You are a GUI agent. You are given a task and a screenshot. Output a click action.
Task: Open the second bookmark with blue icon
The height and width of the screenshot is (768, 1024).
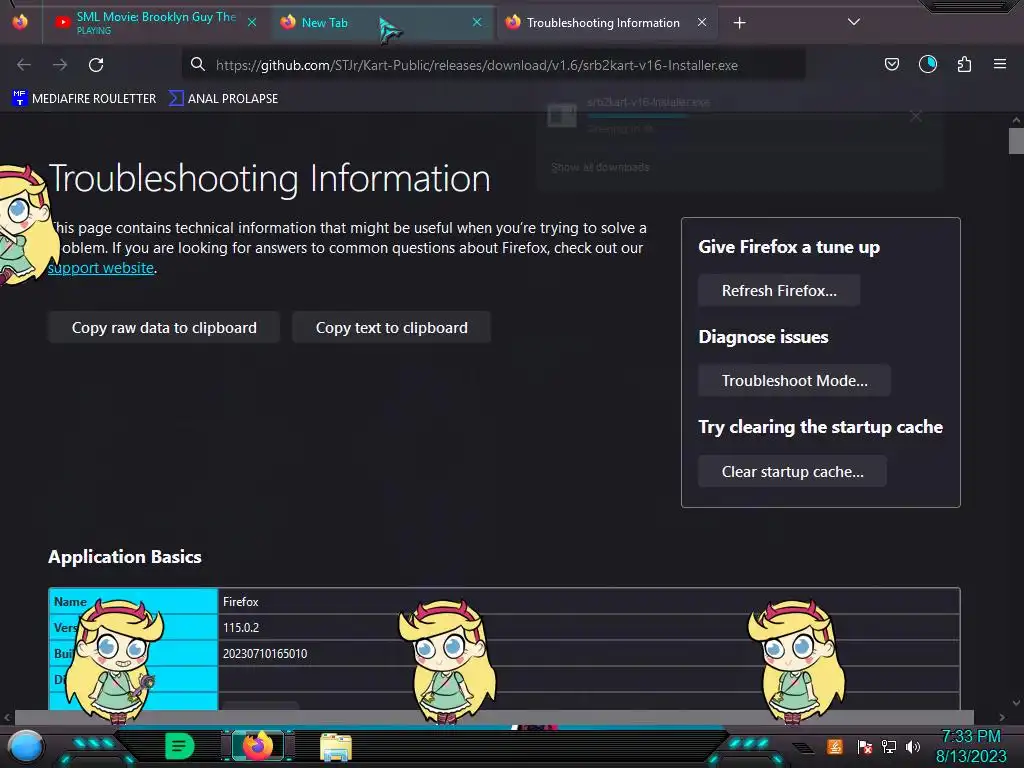click(223, 99)
